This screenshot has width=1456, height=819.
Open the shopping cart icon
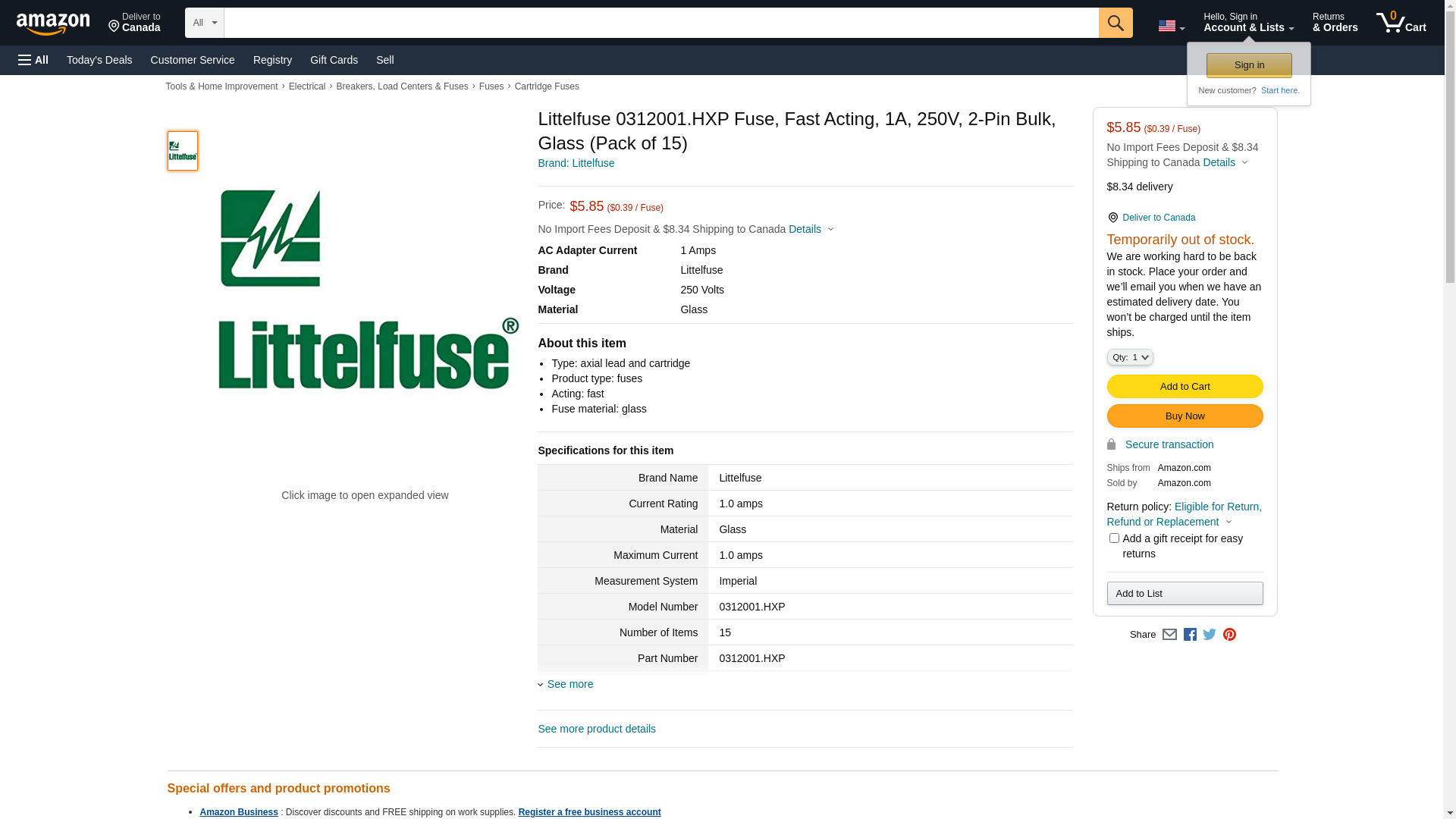pyautogui.click(x=1401, y=23)
